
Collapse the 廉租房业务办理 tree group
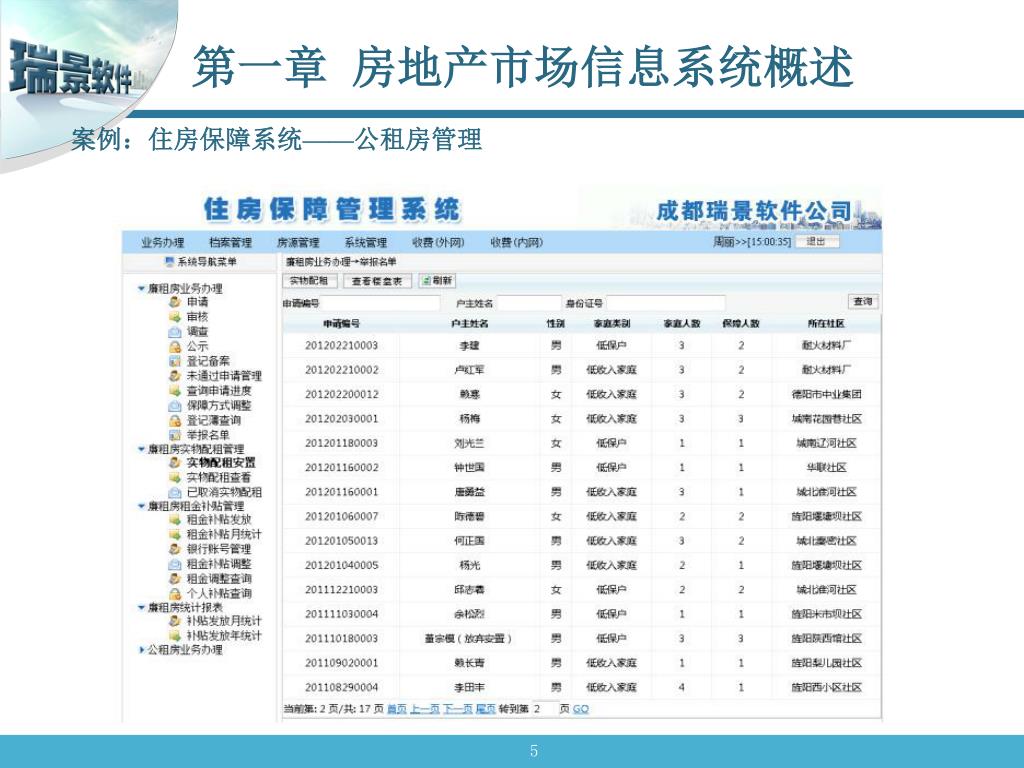coord(141,288)
